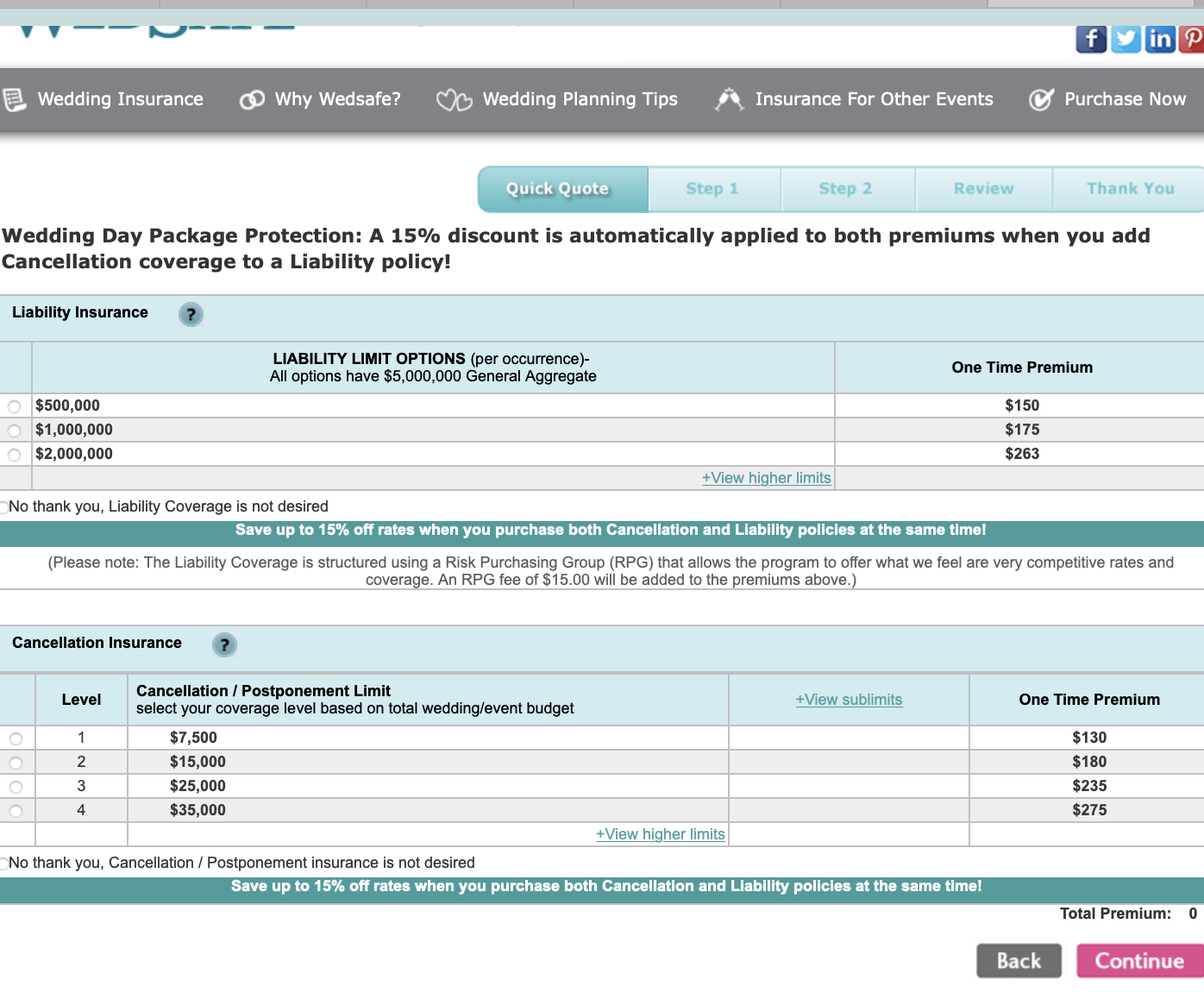Click the Wedding Insurance document icon
The height and width of the screenshot is (999, 1204).
click(x=15, y=100)
